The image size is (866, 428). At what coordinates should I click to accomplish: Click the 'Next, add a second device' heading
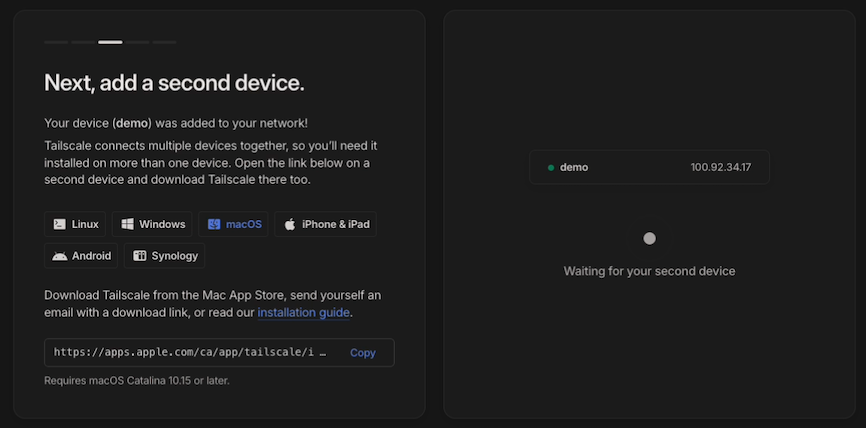tap(174, 82)
